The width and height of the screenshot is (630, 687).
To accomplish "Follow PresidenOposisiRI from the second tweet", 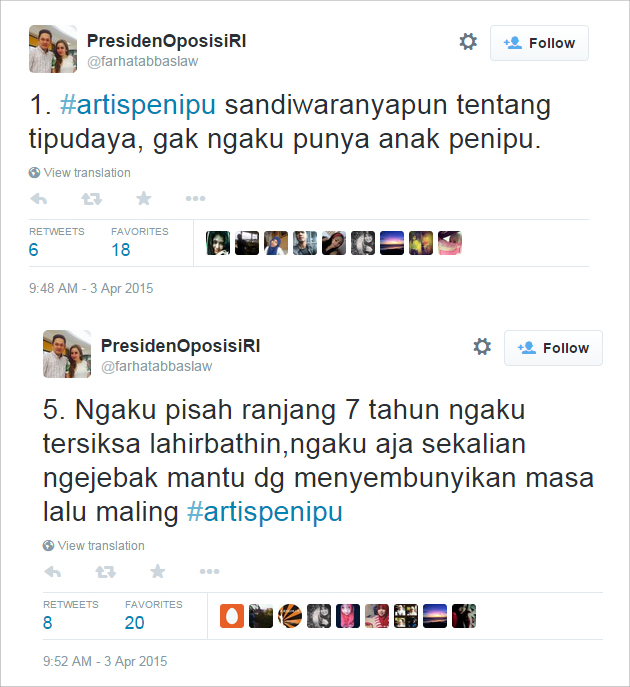I will (553, 348).
